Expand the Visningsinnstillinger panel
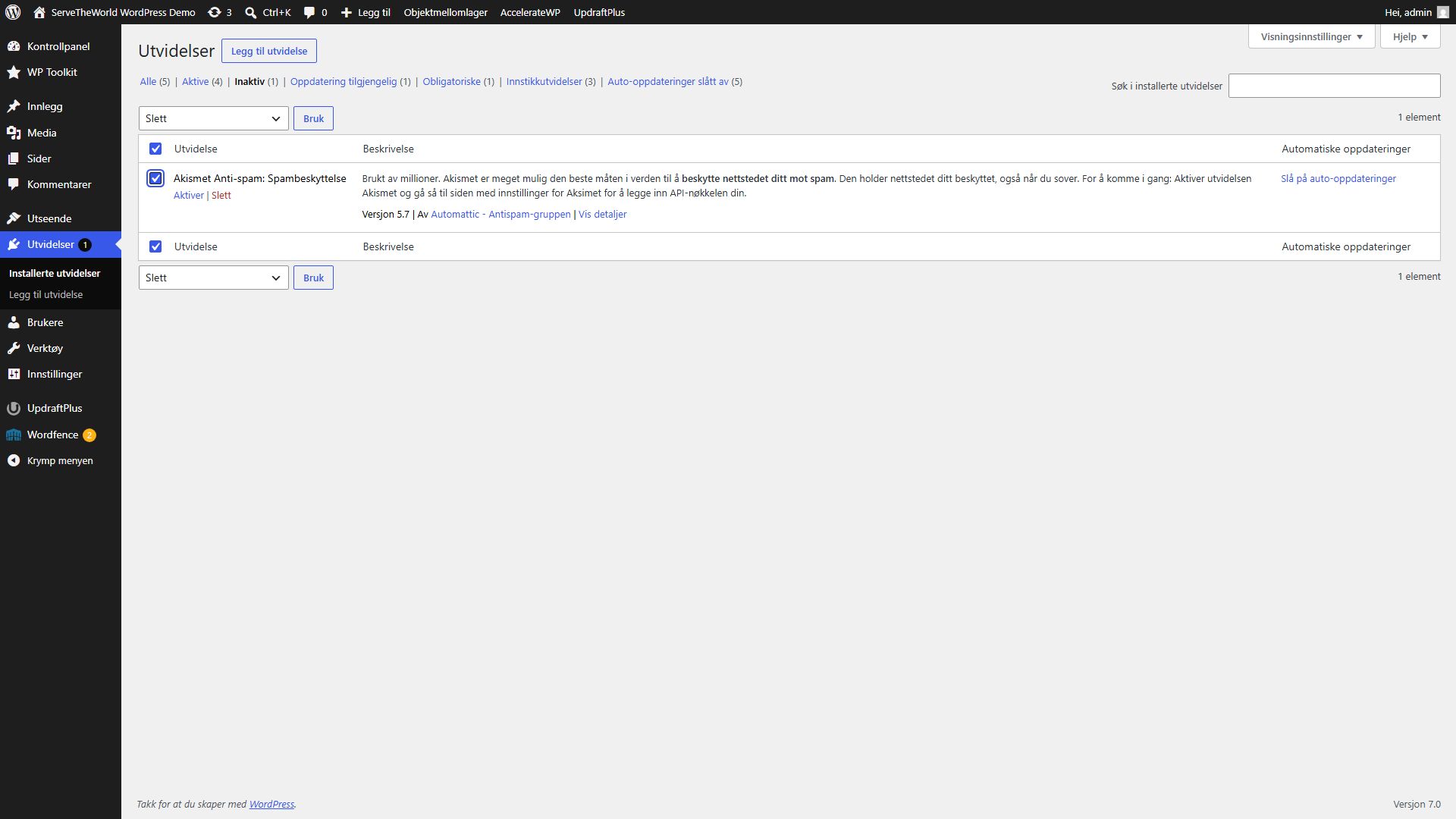 click(x=1311, y=36)
